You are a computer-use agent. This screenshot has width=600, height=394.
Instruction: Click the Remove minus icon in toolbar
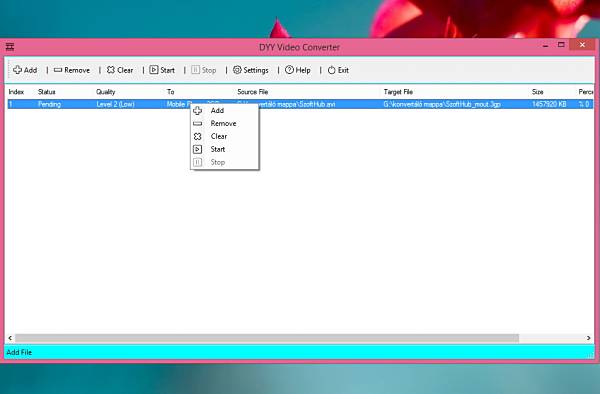coord(58,70)
